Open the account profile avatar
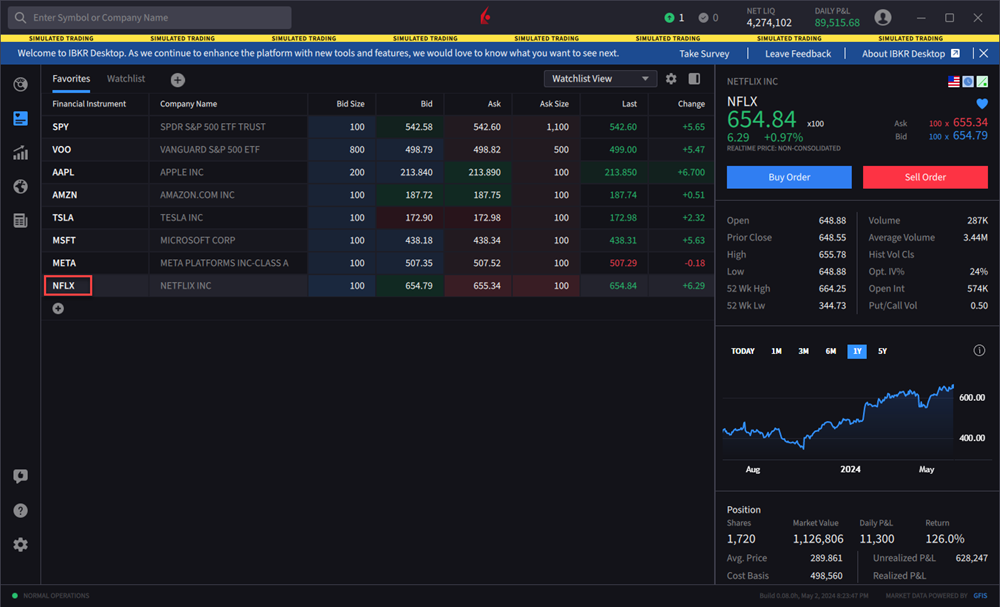1000x607 pixels. point(883,17)
